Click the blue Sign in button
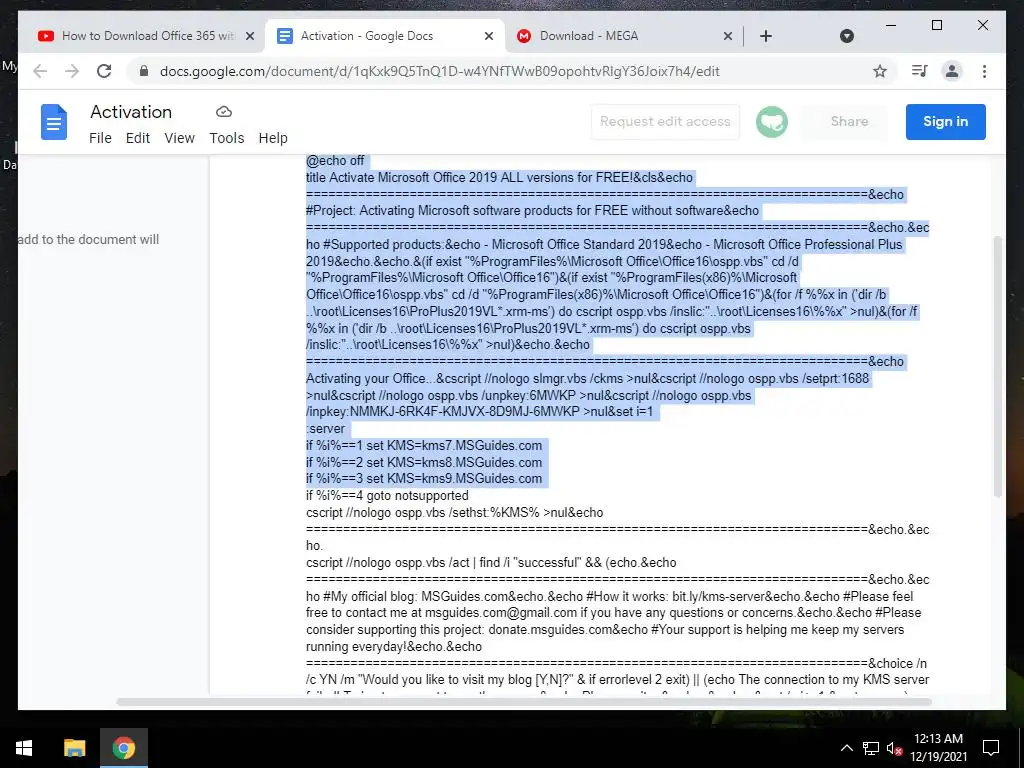 (x=945, y=121)
